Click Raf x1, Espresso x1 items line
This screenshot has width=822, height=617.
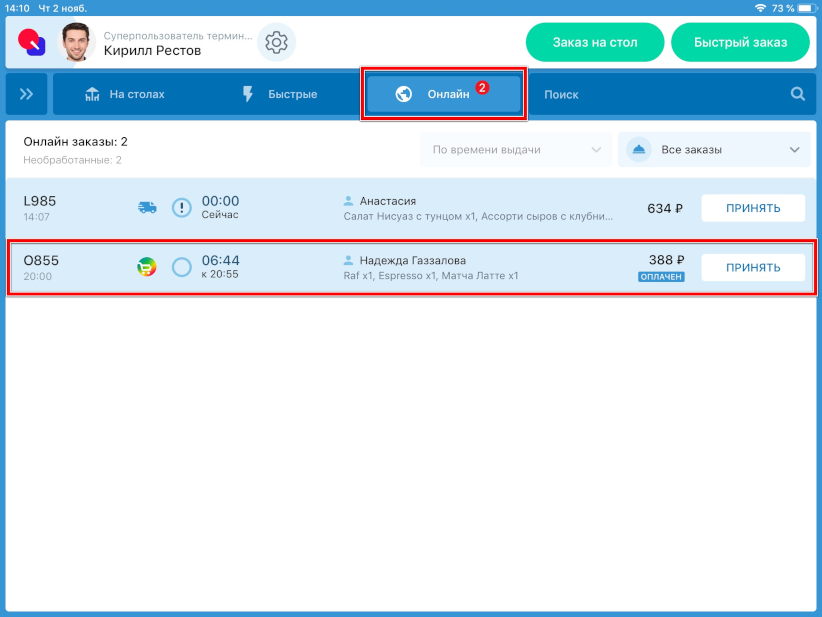tap(431, 276)
